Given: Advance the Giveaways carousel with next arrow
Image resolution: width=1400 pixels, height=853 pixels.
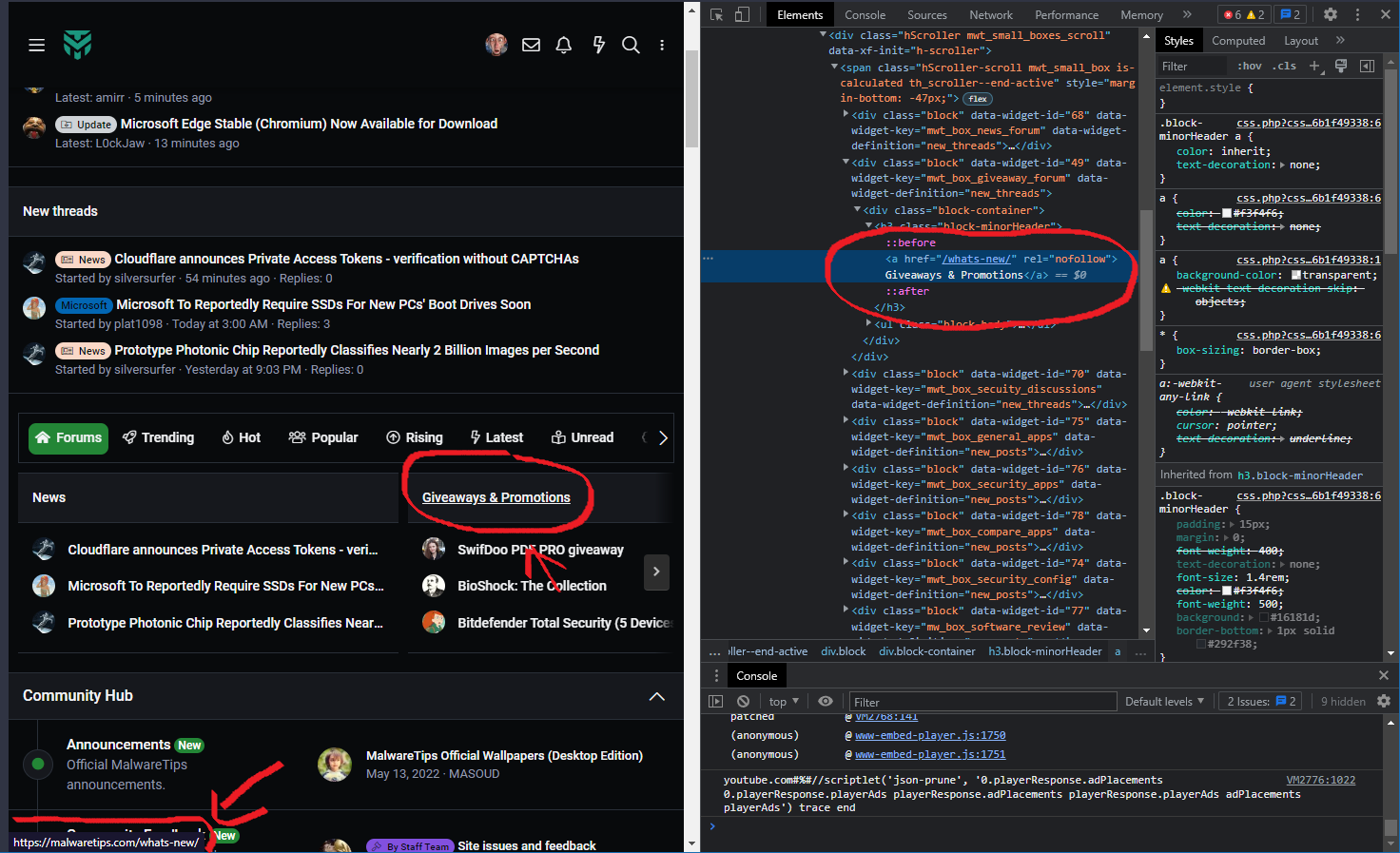Looking at the screenshot, I should coord(656,572).
